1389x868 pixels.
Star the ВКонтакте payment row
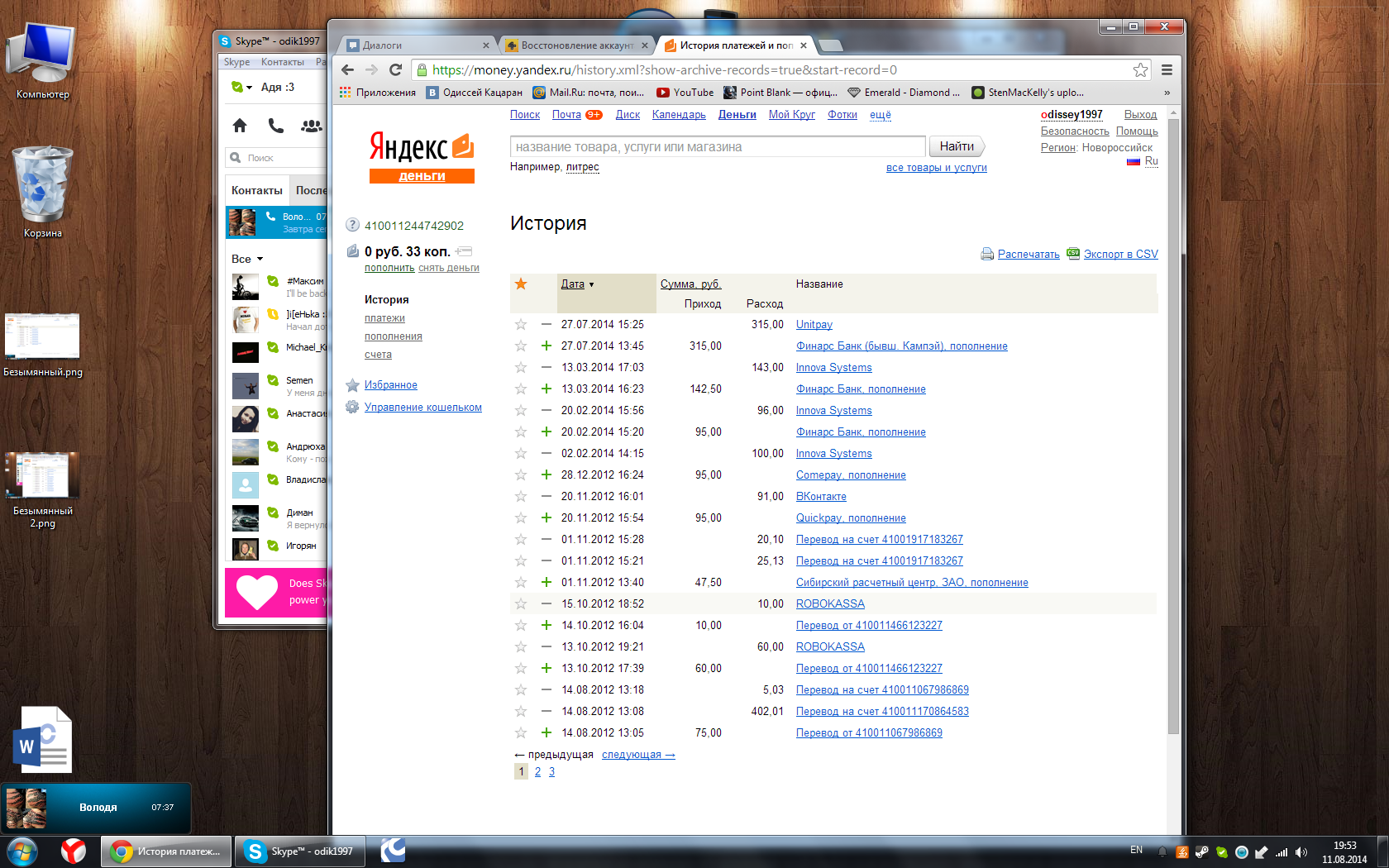point(521,497)
